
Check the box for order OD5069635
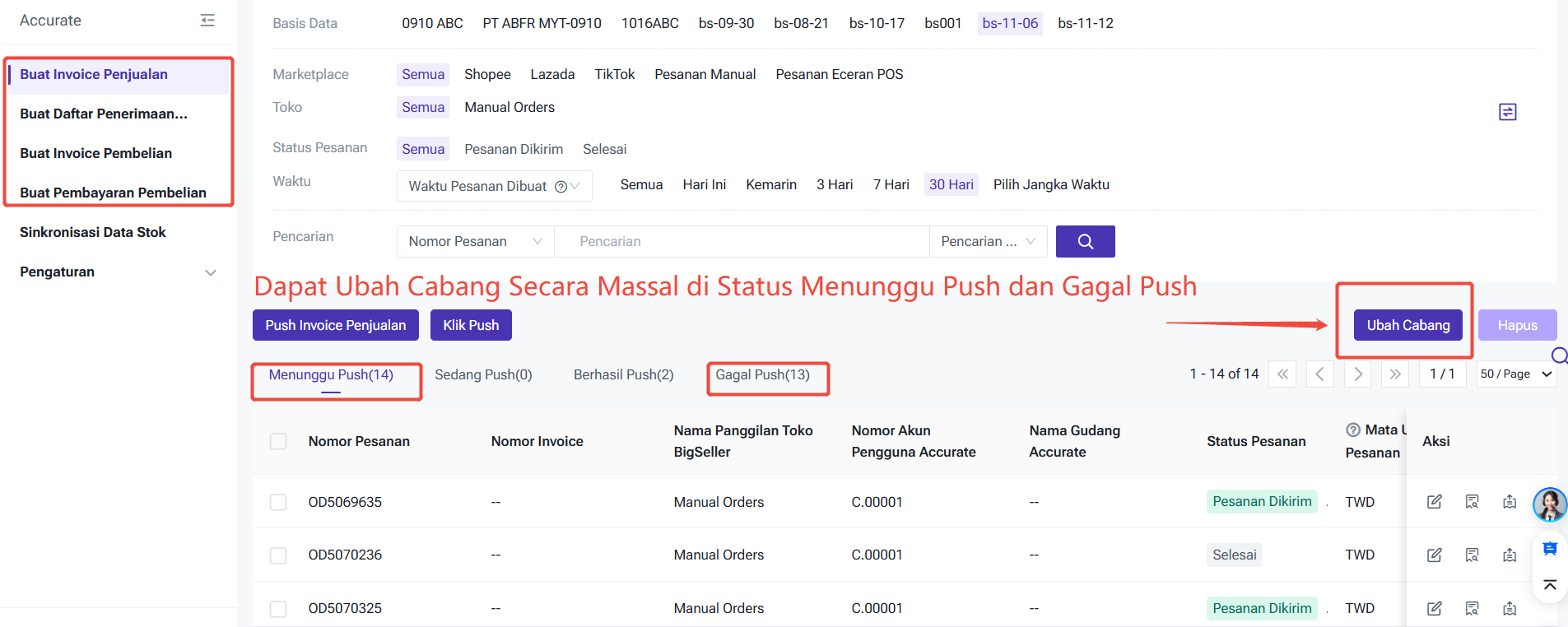click(x=278, y=503)
